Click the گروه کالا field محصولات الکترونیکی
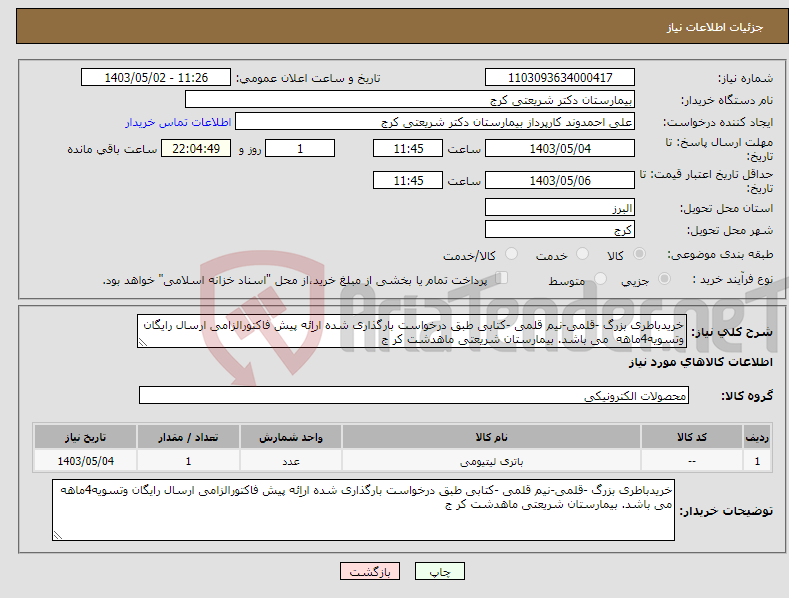Screen dimensions: 789x598 414,396
